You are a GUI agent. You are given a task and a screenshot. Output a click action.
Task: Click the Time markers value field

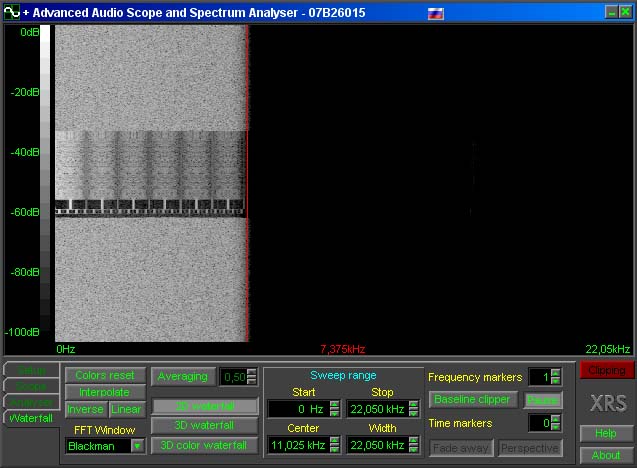[x=540, y=423]
